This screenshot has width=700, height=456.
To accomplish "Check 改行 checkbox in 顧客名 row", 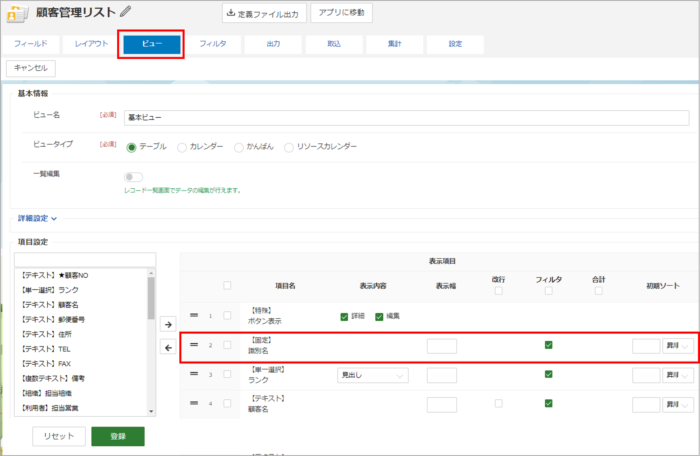I will 499,403.
